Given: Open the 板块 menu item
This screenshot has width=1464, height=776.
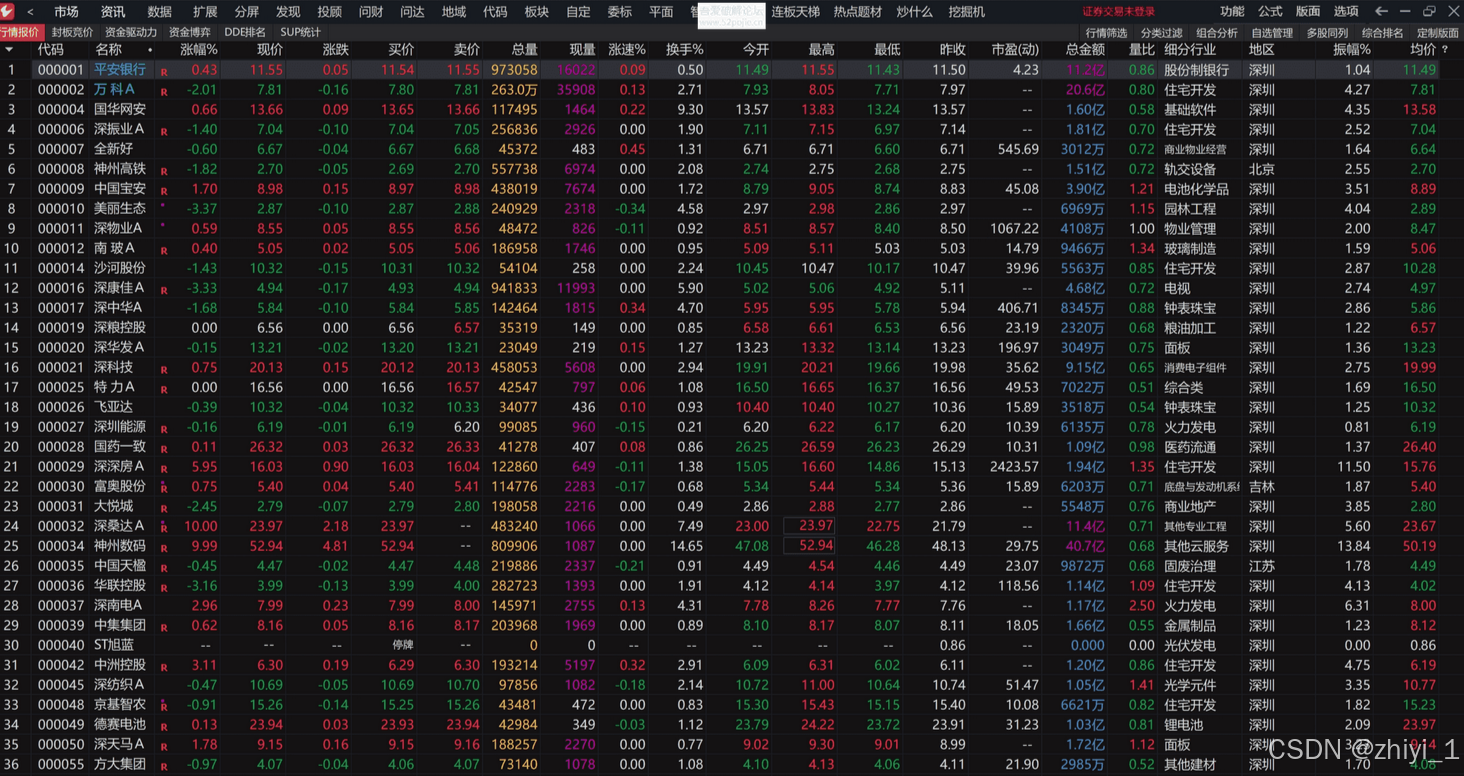Looking at the screenshot, I should click(536, 12).
